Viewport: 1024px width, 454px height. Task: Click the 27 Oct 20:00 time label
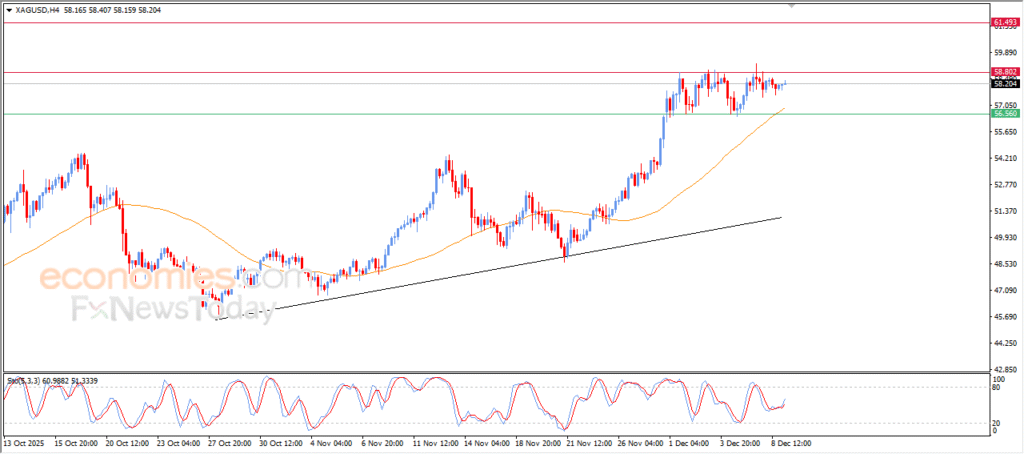pos(229,442)
